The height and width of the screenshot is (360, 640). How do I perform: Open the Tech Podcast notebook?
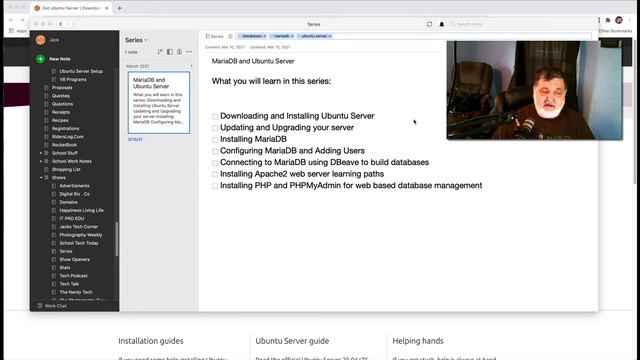point(73,276)
